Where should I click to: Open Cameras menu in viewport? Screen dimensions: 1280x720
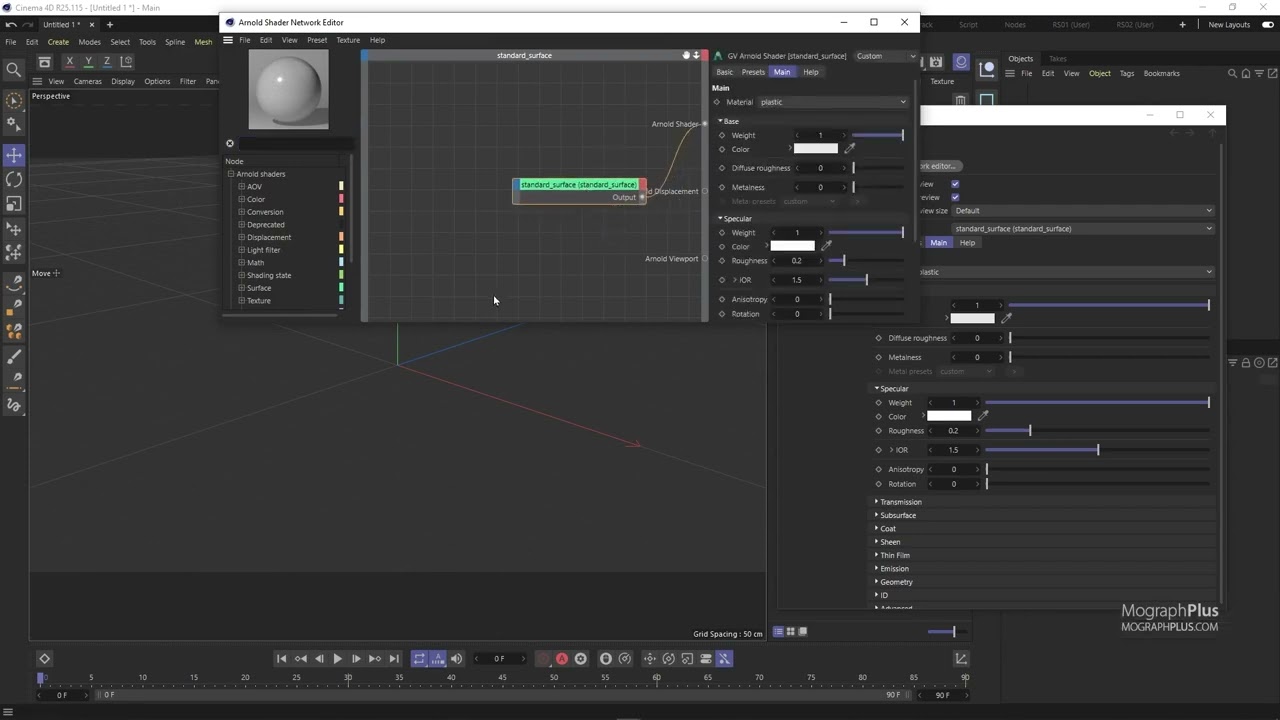click(x=87, y=81)
